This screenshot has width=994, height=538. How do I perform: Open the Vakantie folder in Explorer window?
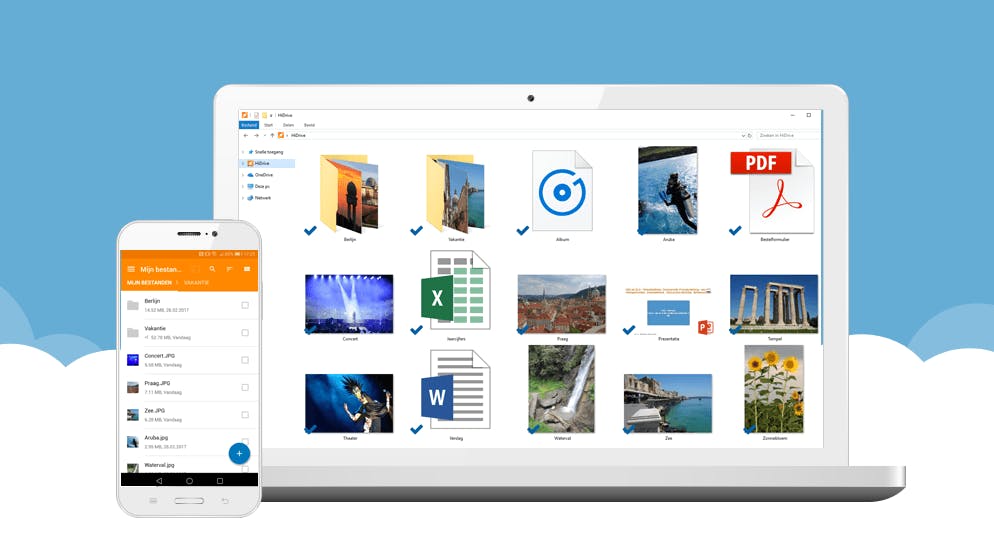(x=455, y=194)
